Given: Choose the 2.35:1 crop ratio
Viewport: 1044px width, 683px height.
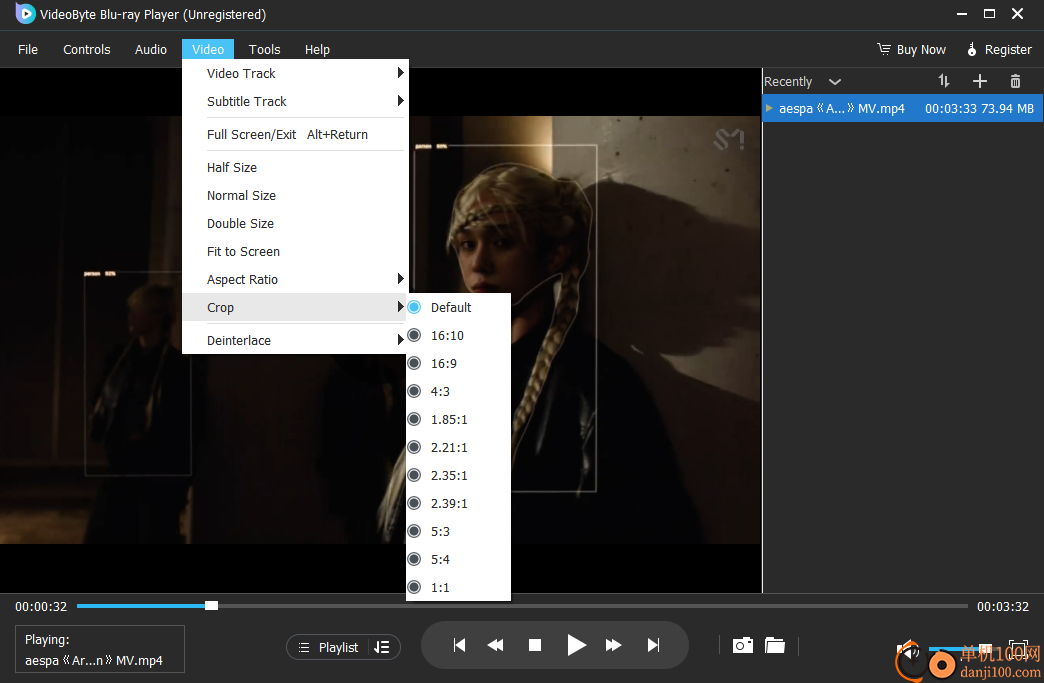Looking at the screenshot, I should pyautogui.click(x=458, y=475).
